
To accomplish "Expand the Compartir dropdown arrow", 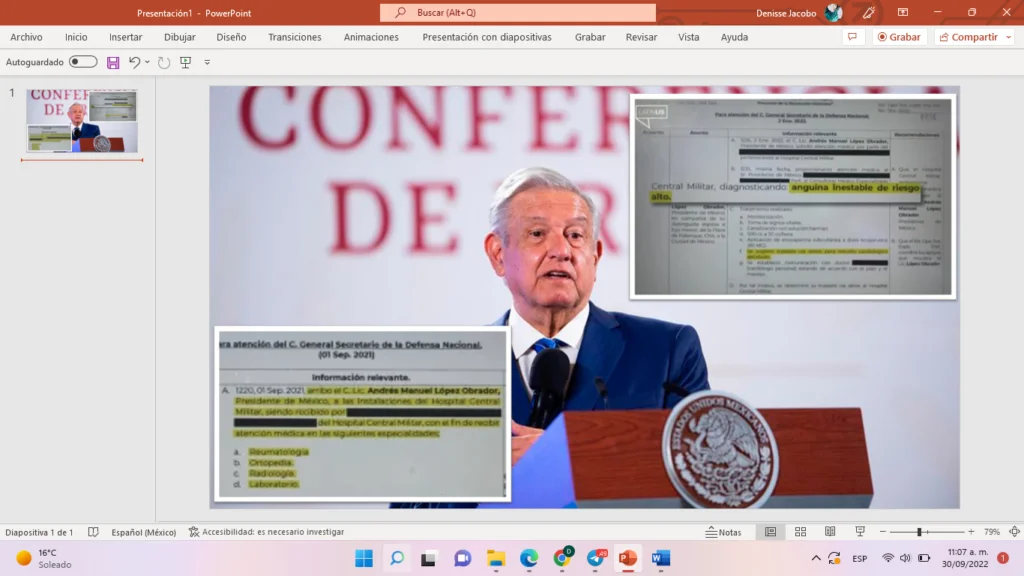I will [x=1008, y=37].
